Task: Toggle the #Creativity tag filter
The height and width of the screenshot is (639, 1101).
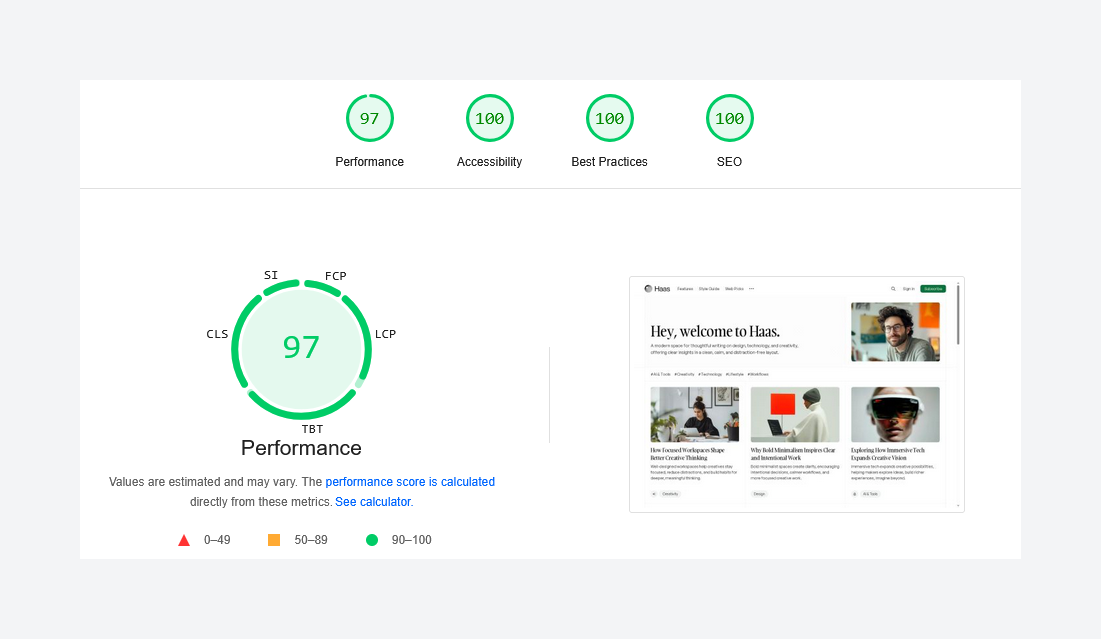Action: click(684, 374)
